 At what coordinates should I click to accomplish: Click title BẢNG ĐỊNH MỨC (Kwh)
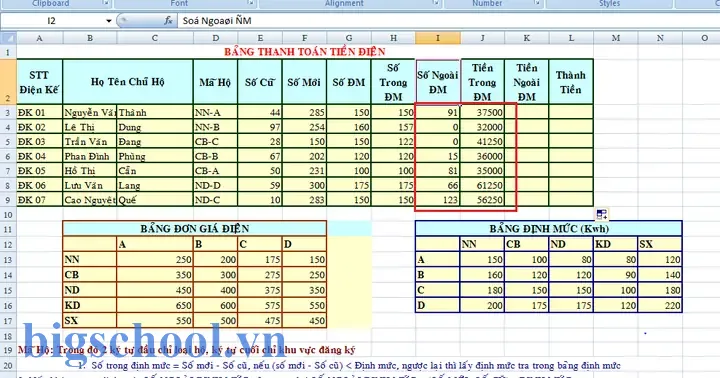coord(549,229)
